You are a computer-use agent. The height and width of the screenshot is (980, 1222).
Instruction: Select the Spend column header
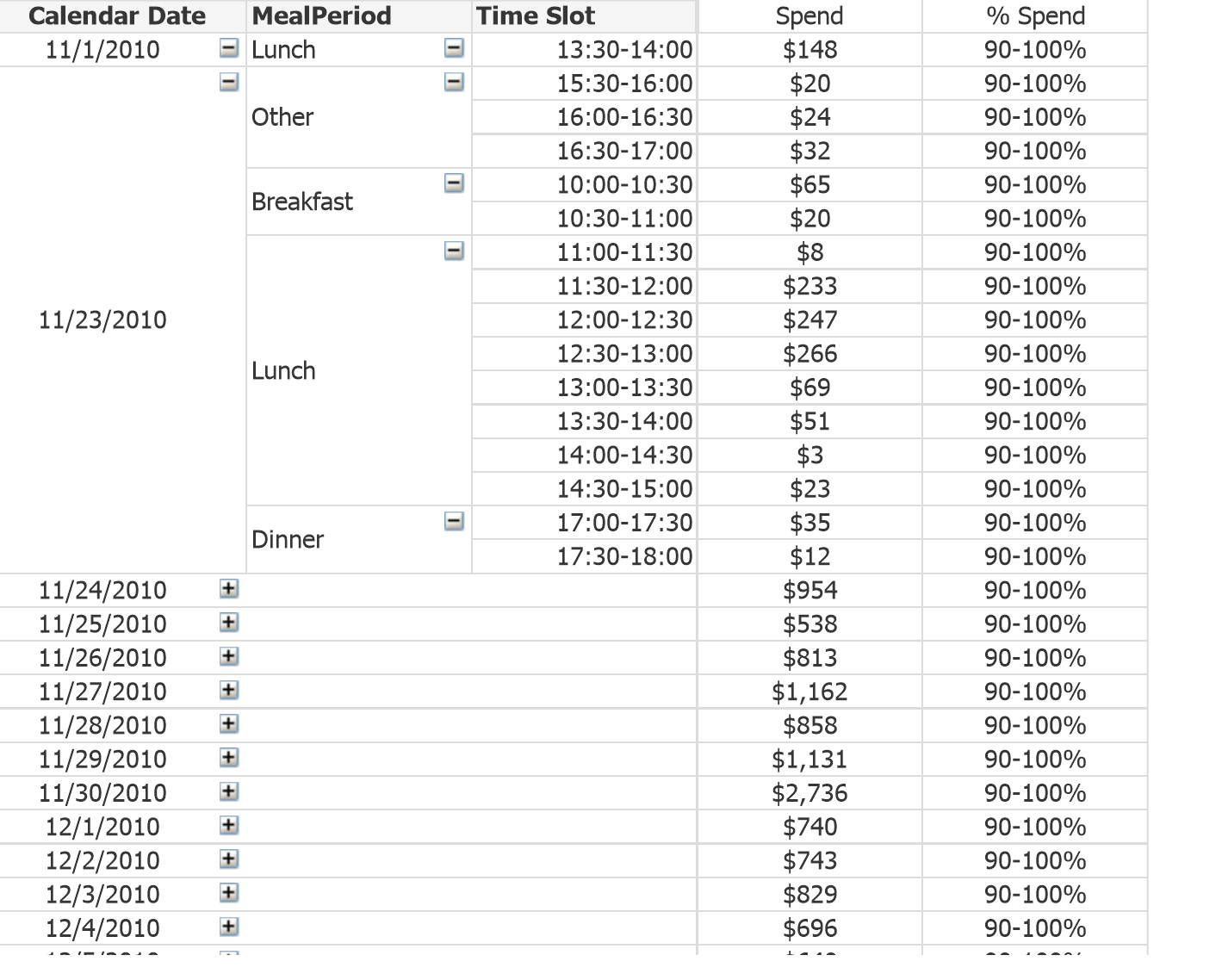click(x=809, y=16)
